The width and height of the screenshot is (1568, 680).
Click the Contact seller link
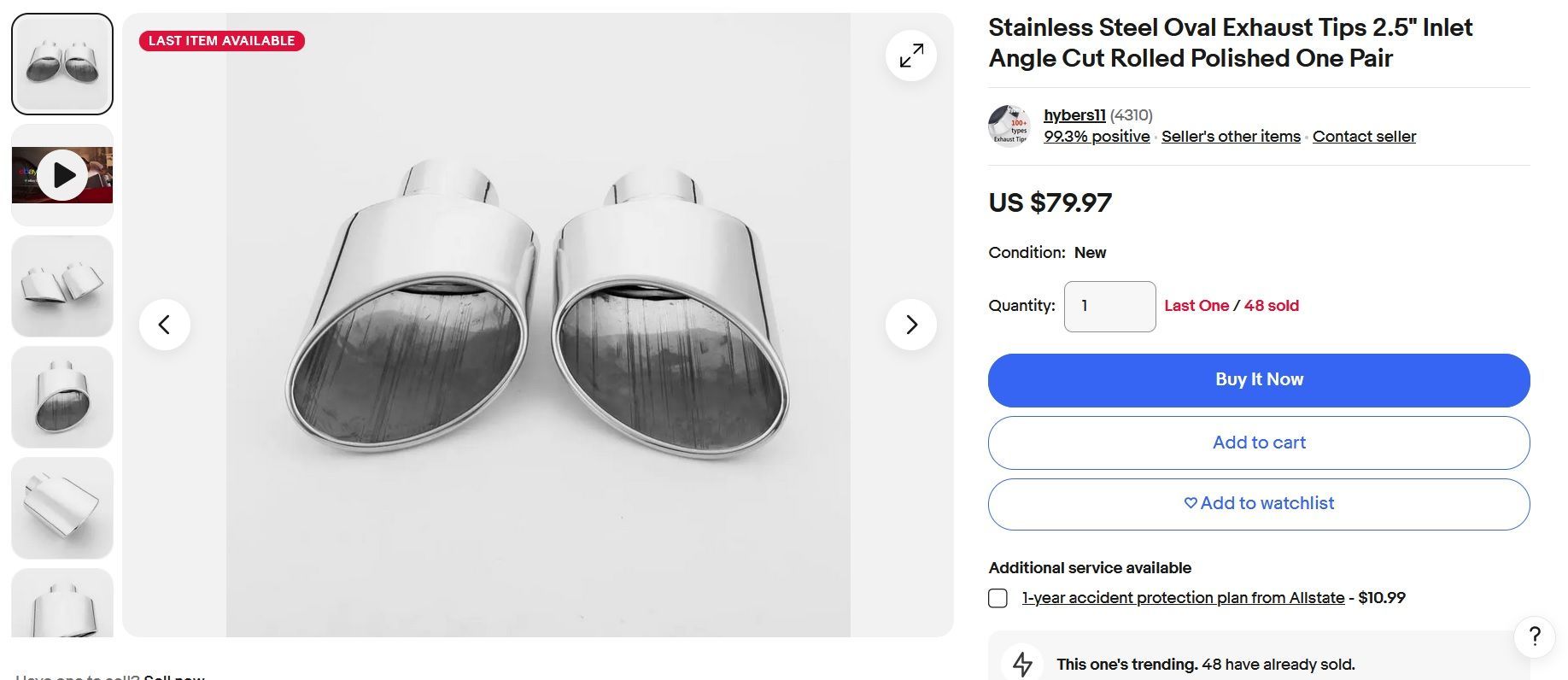coord(1364,137)
